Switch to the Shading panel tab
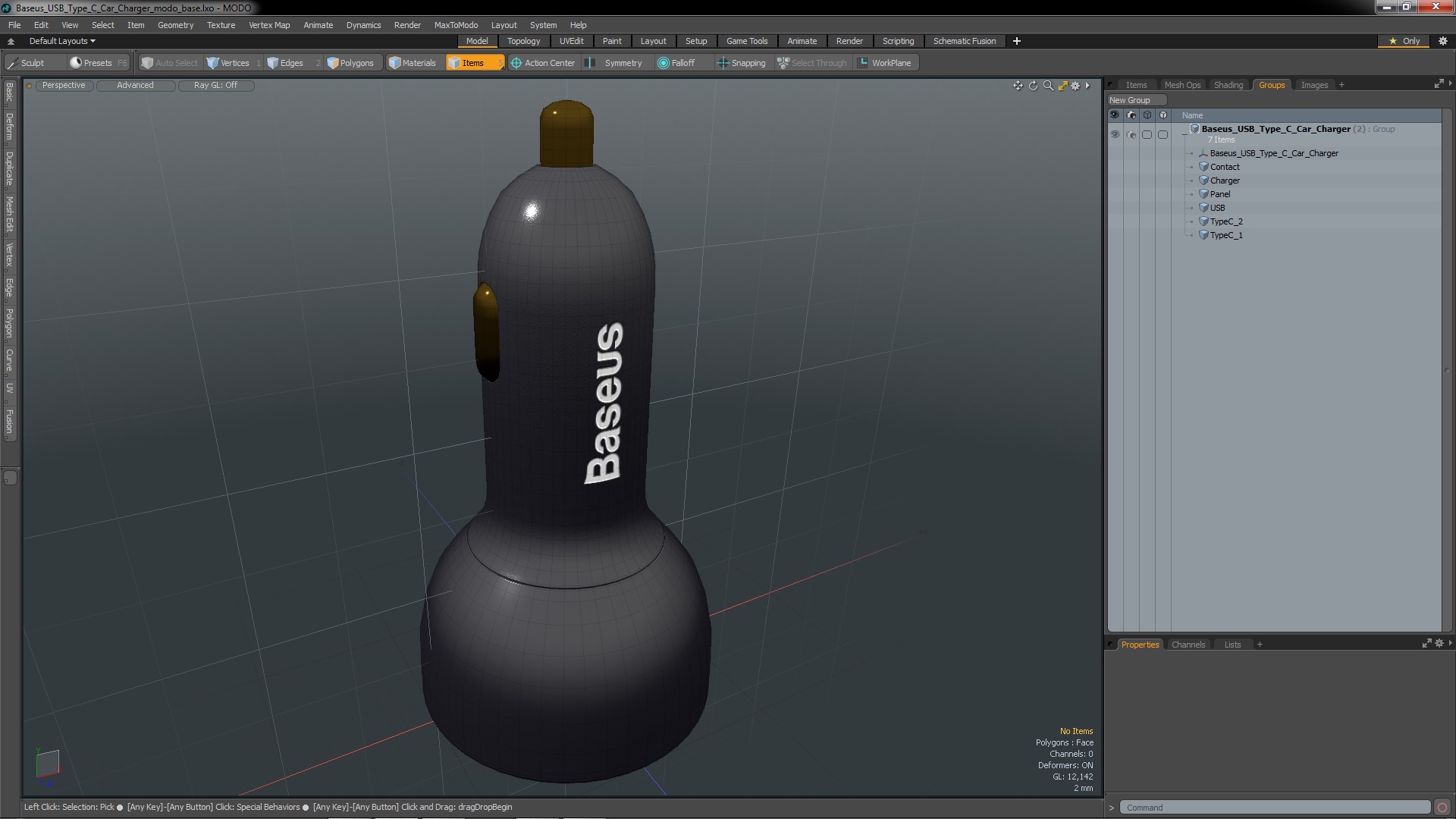1456x819 pixels. tap(1228, 85)
